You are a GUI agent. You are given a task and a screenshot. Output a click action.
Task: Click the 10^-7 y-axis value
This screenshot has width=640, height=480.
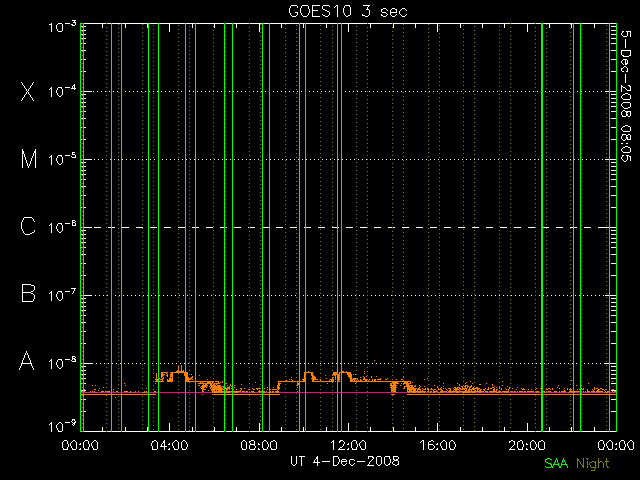click(x=62, y=295)
